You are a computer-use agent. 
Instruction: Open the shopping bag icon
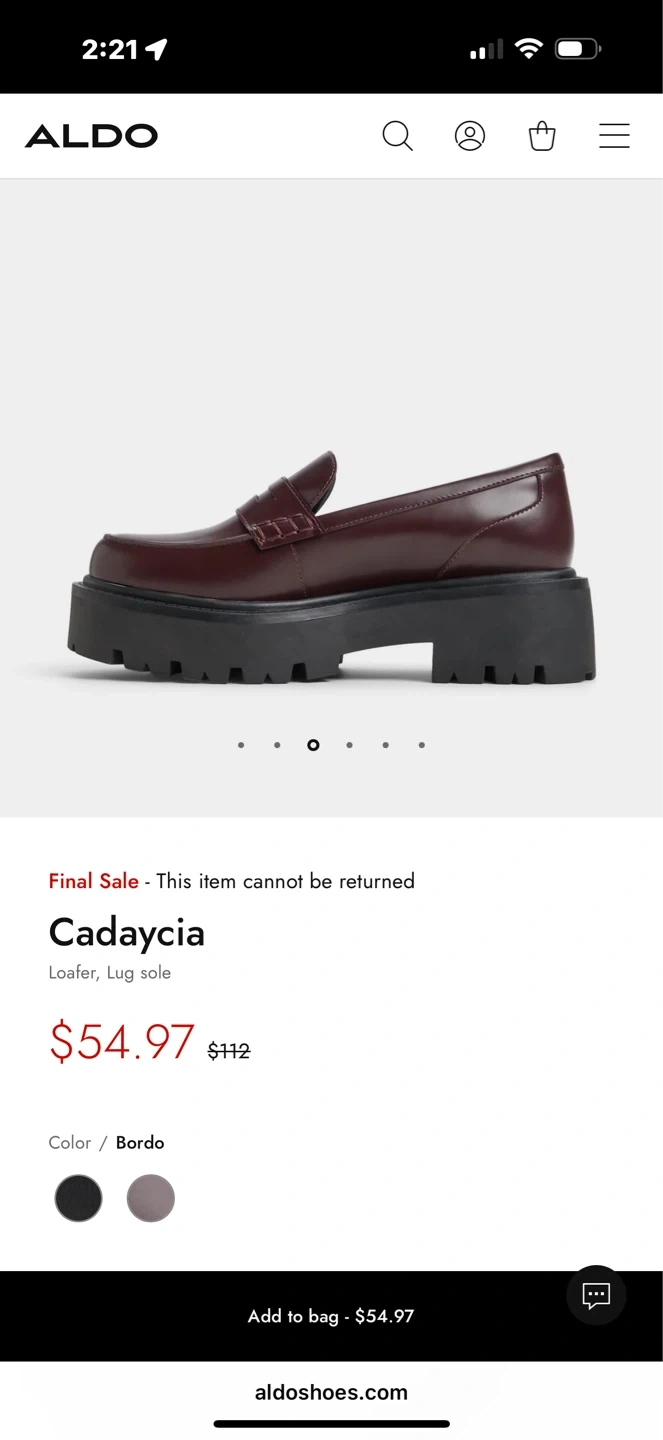(x=542, y=136)
